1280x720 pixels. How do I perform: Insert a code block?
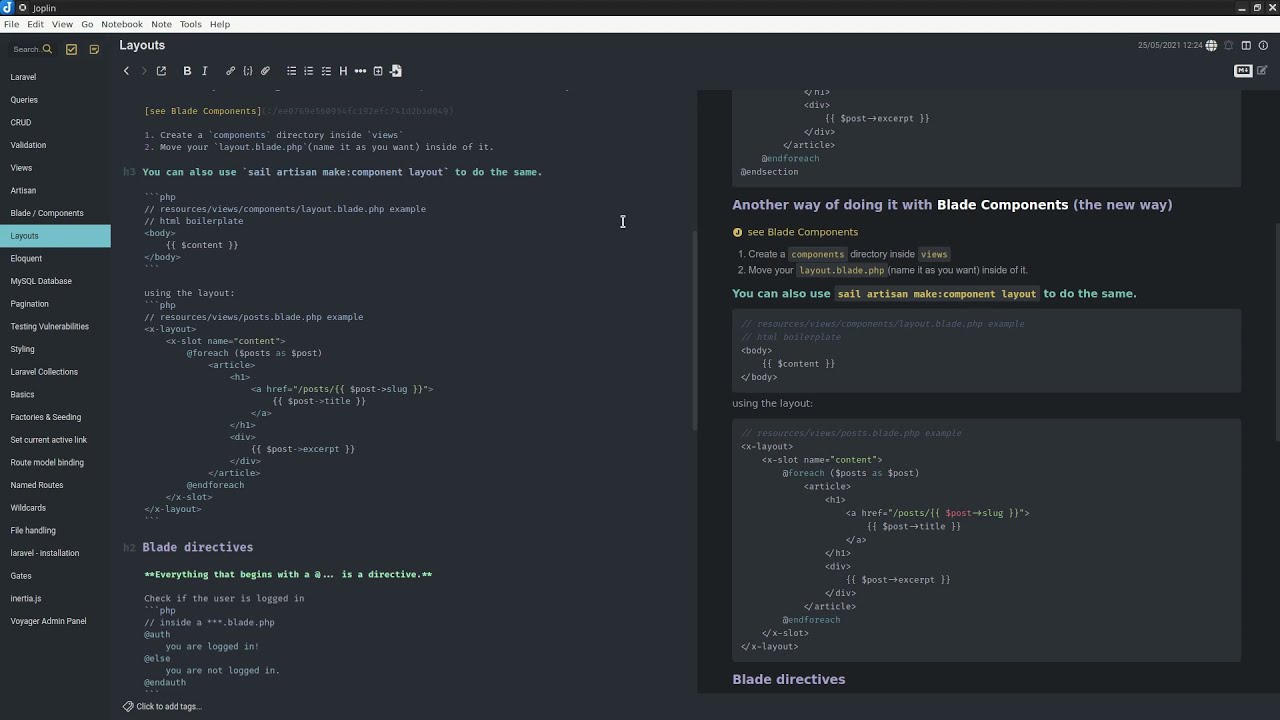[248, 71]
